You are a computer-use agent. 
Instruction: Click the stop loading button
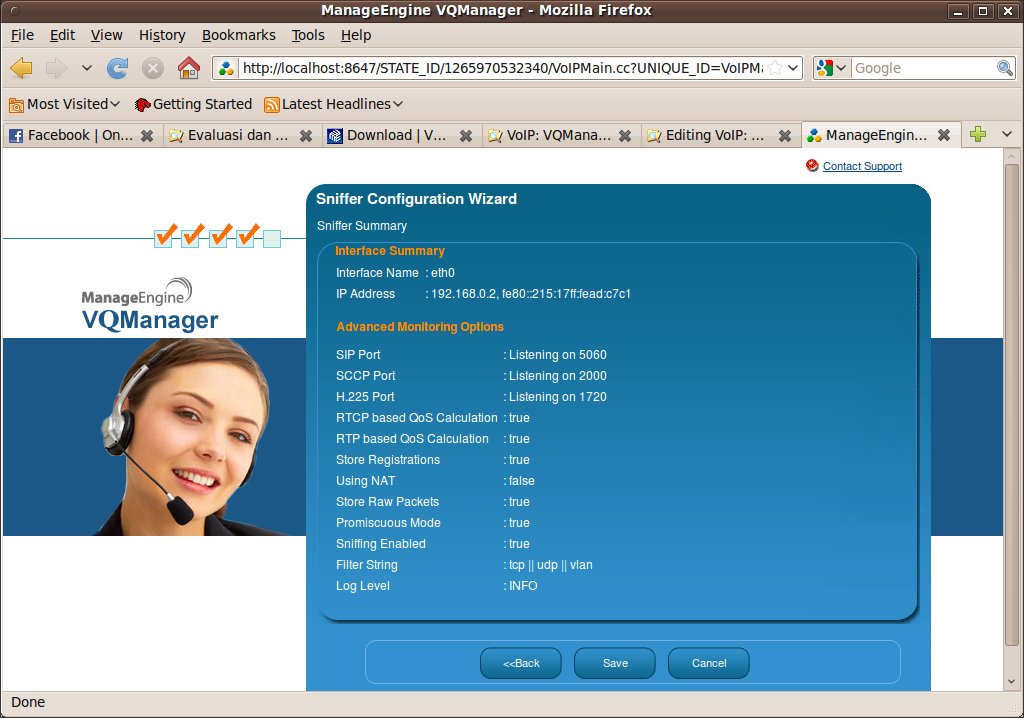[x=153, y=68]
